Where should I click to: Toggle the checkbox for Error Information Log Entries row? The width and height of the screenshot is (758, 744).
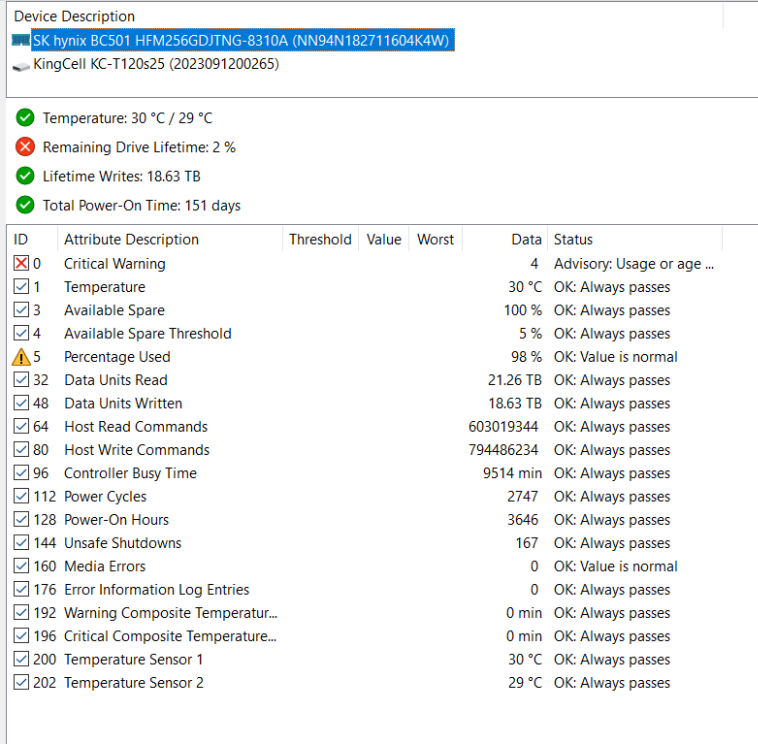[21, 589]
